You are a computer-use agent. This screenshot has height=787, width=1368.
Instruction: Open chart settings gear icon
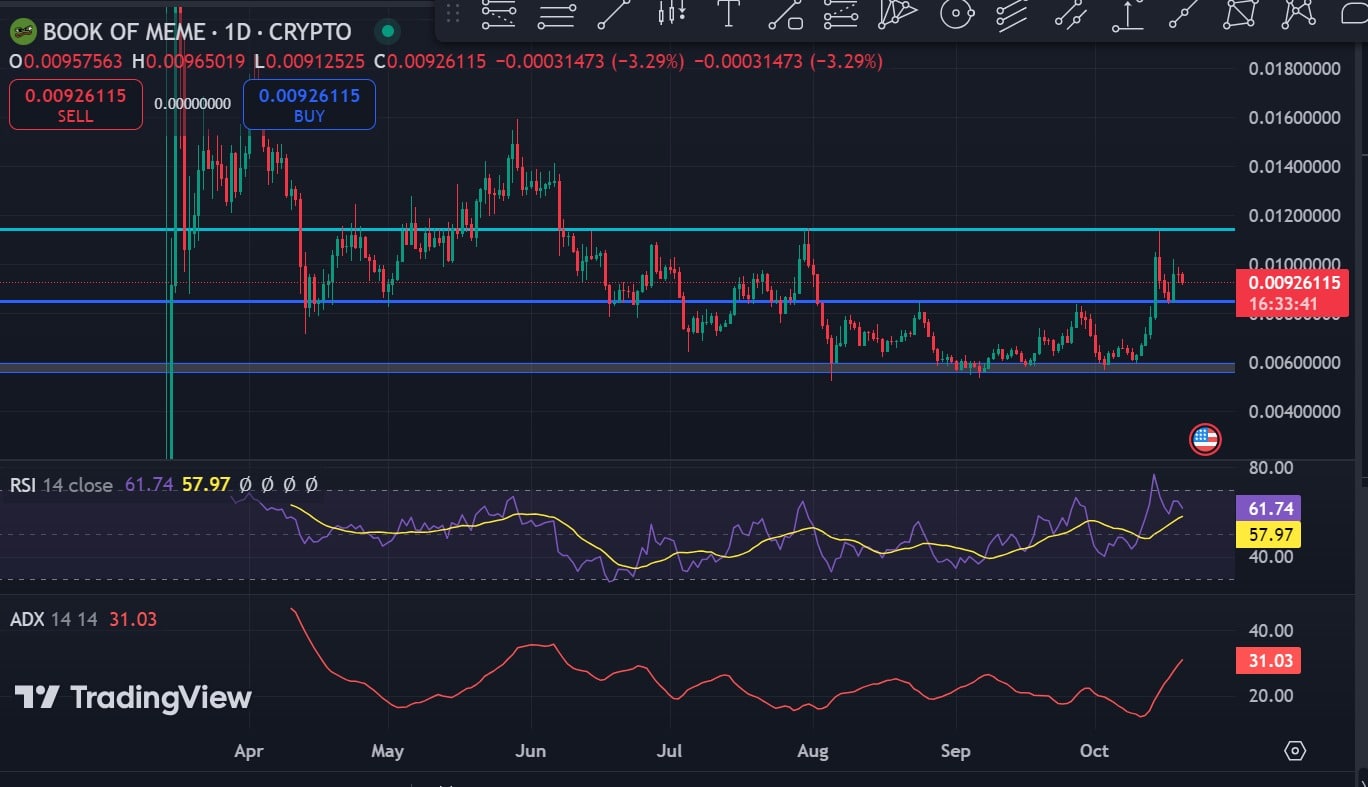pos(1295,750)
